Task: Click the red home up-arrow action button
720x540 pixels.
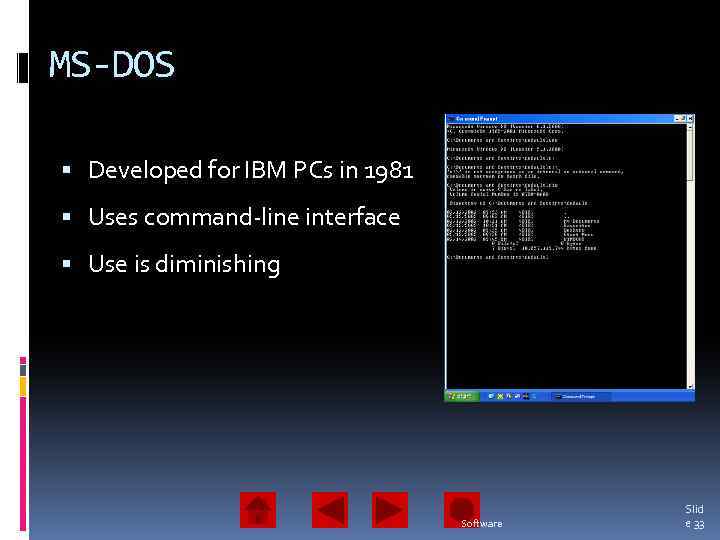Action: pyautogui.click(x=258, y=510)
